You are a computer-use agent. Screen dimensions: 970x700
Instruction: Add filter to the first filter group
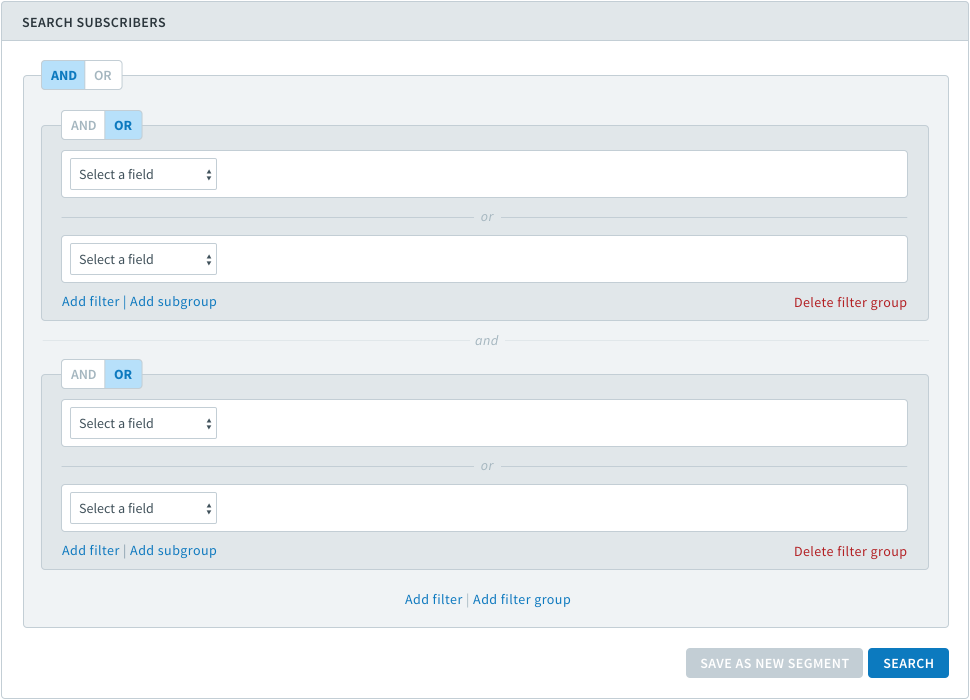click(x=90, y=302)
